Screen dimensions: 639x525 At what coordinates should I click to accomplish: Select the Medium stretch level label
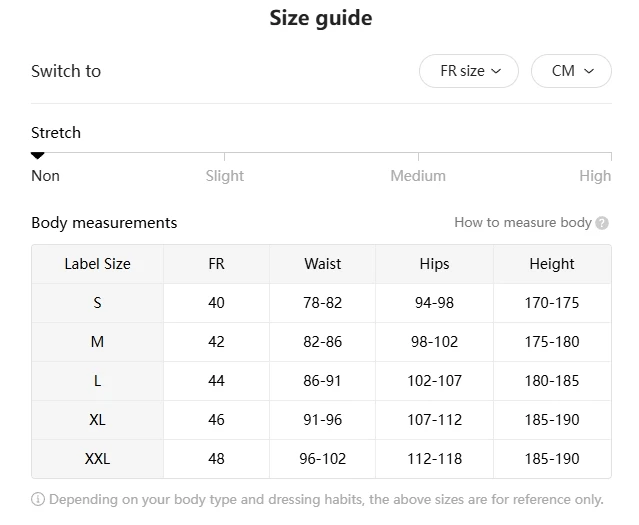click(x=418, y=176)
